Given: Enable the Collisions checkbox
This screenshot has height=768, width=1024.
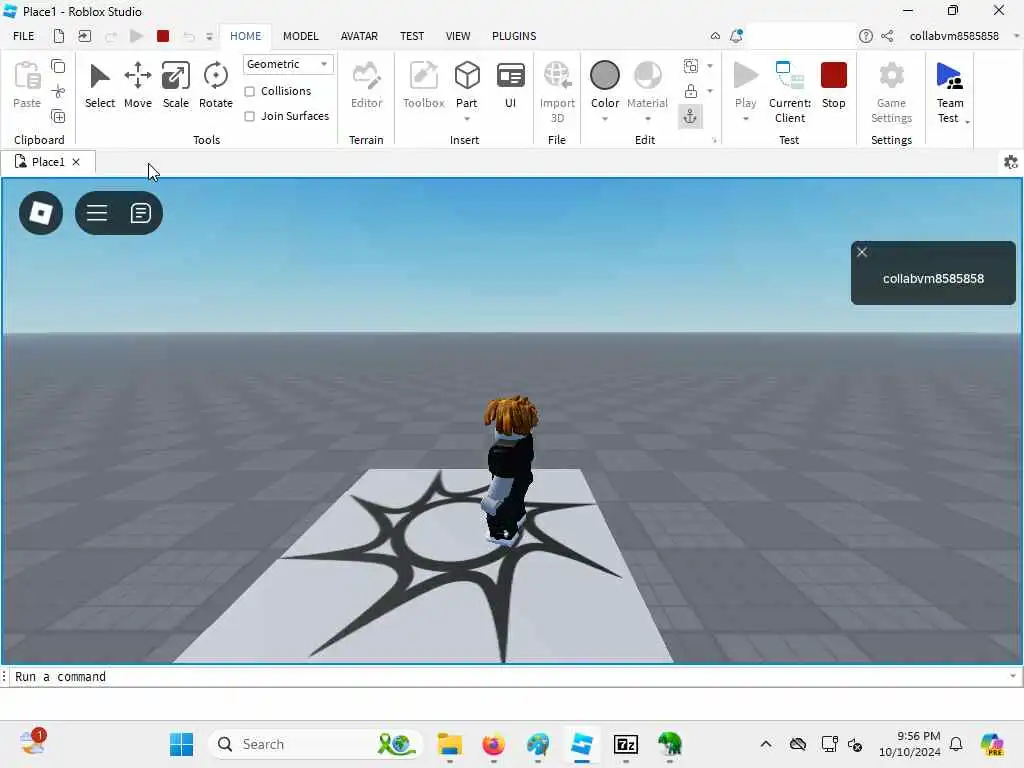Looking at the screenshot, I should (x=249, y=91).
